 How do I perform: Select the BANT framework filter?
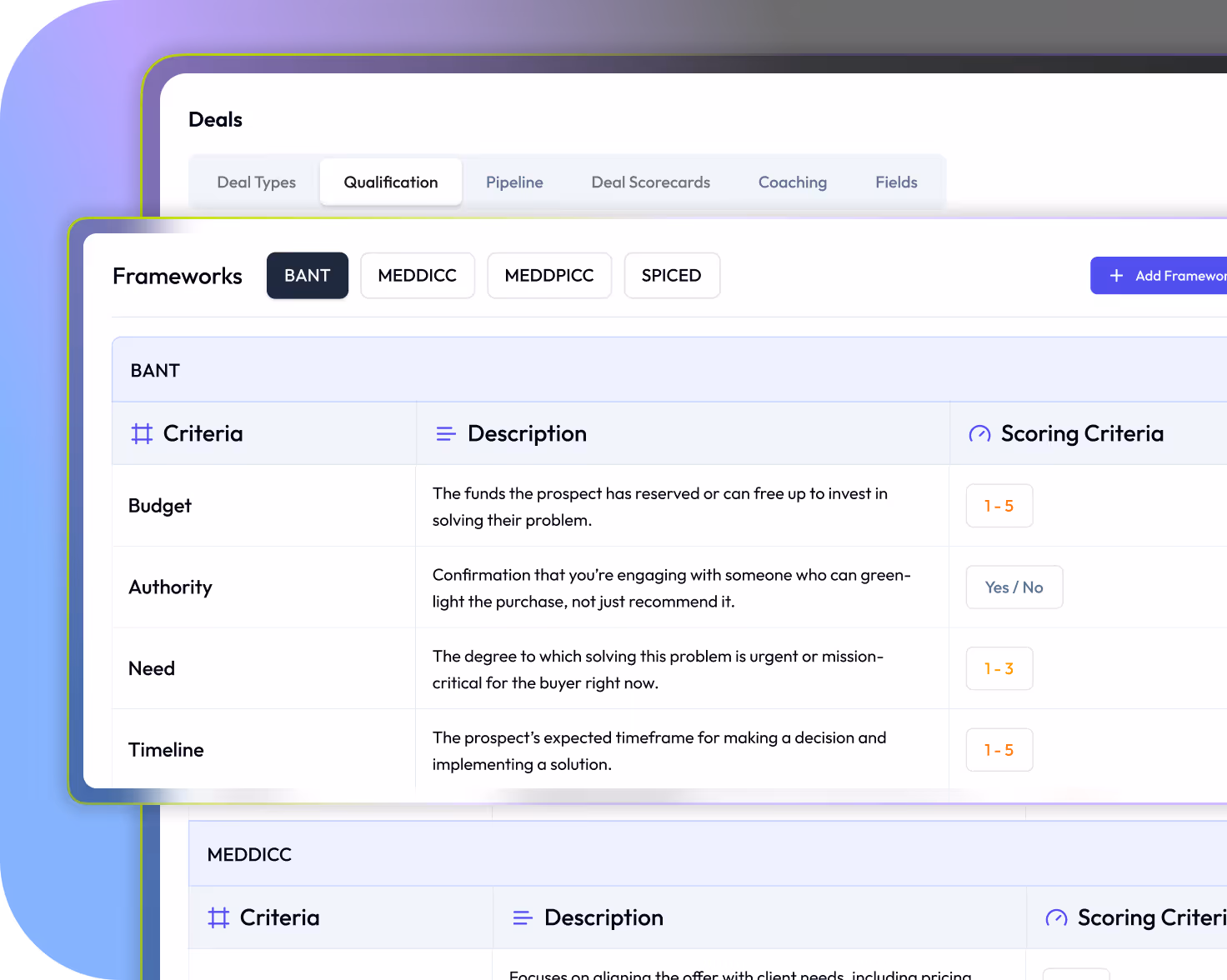point(307,275)
